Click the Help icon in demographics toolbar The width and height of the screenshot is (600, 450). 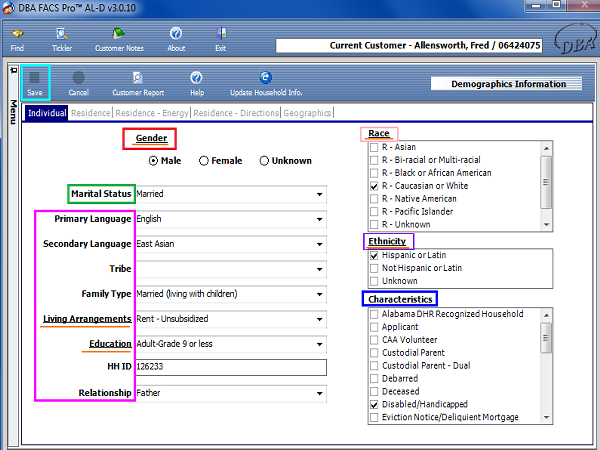click(x=197, y=83)
